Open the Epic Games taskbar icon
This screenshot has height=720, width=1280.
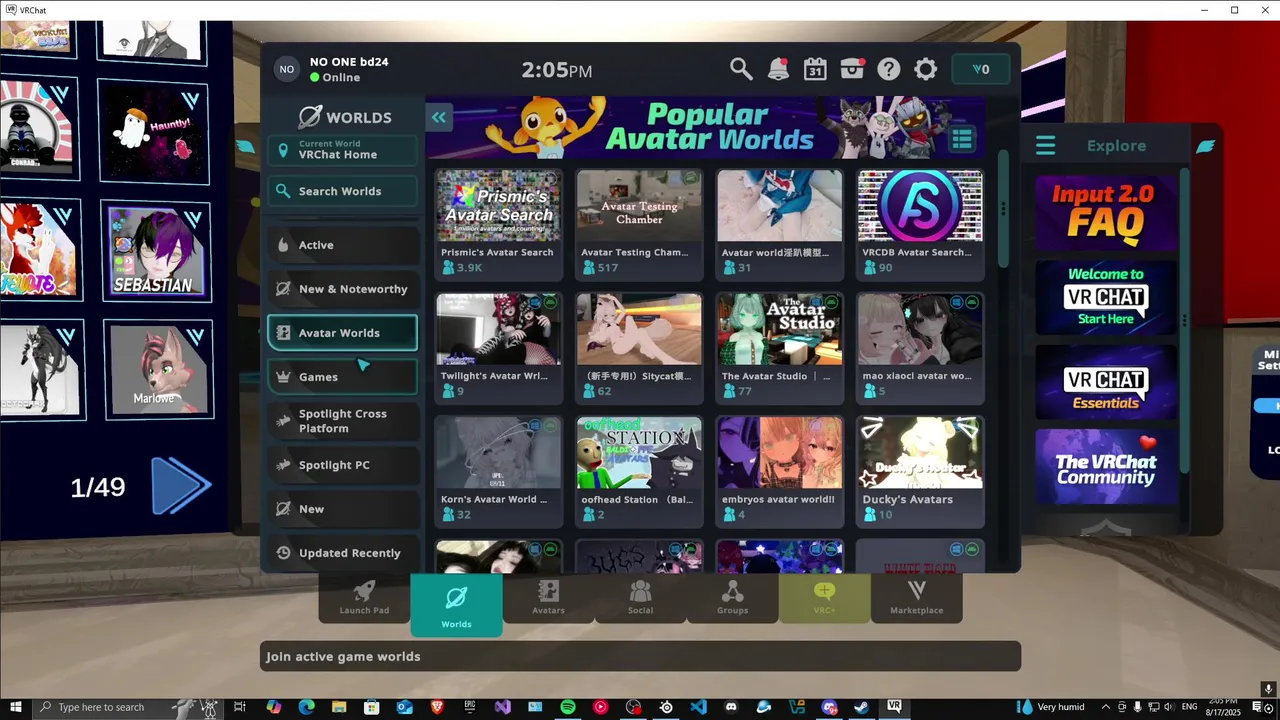(x=470, y=707)
